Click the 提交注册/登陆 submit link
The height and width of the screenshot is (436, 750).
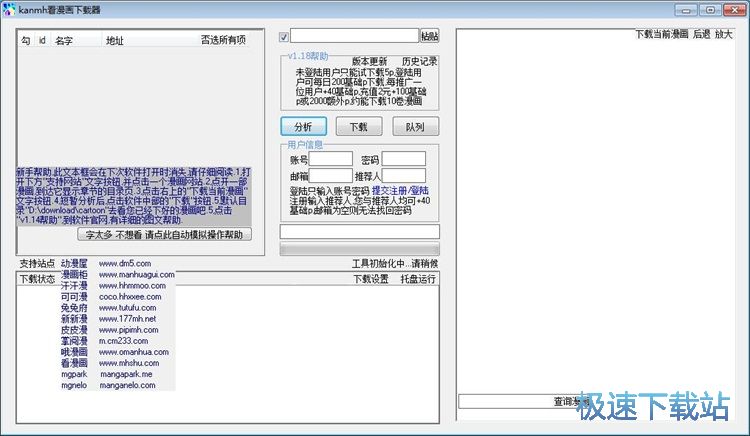[x=400, y=191]
